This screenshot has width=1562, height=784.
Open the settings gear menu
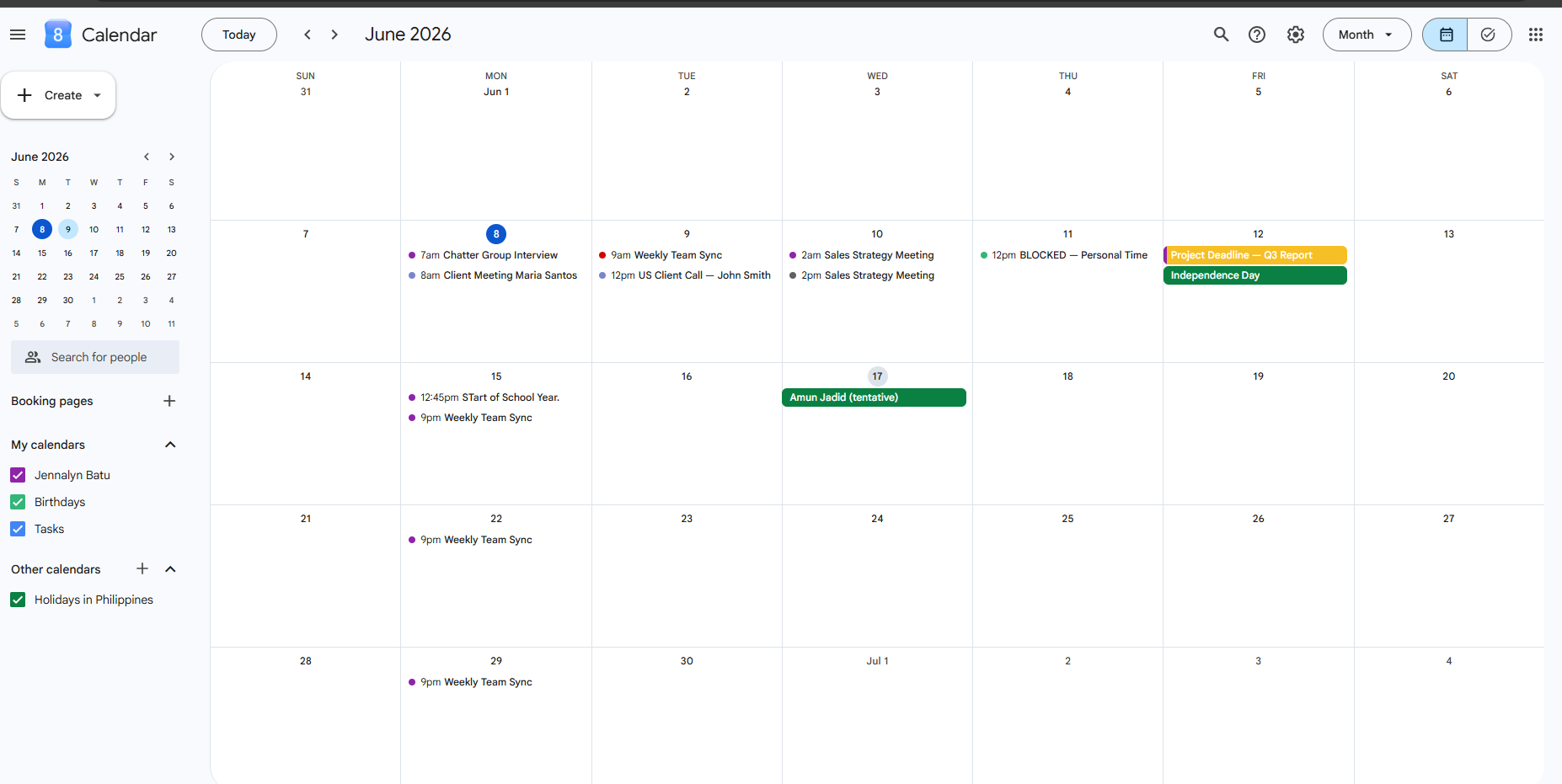pyautogui.click(x=1296, y=35)
